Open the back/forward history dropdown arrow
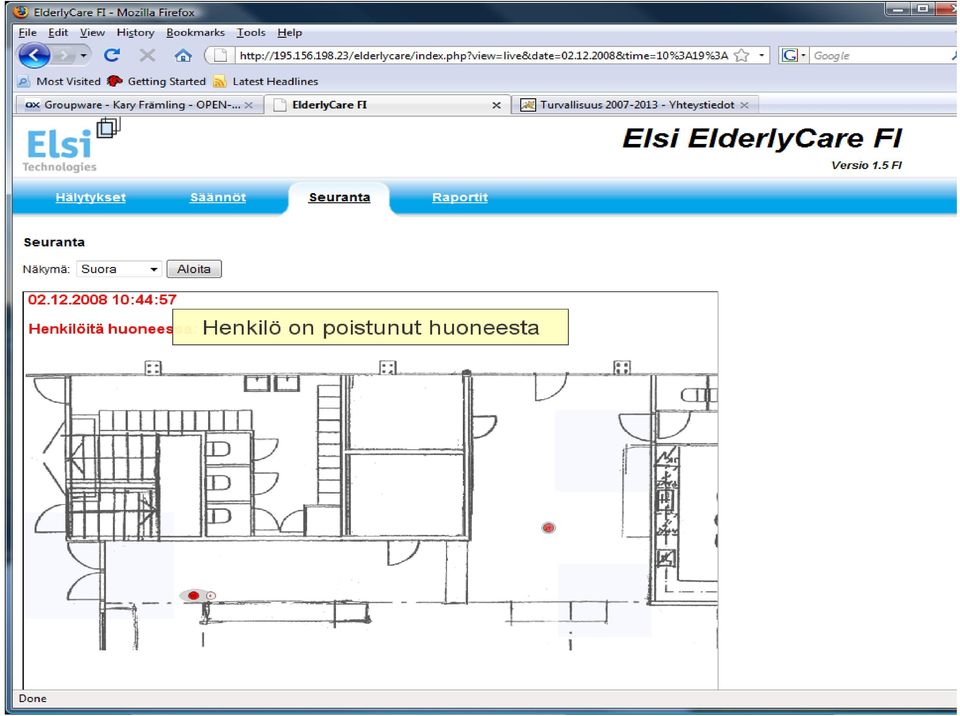The width and height of the screenshot is (960, 716). point(84,56)
